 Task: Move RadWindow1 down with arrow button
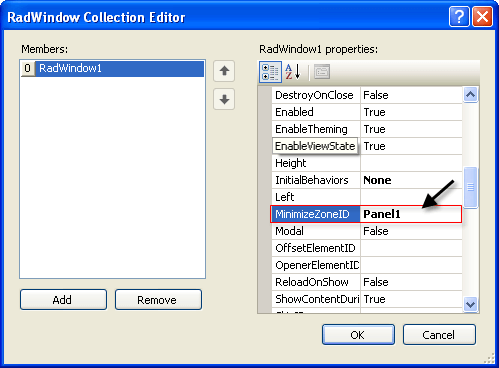coord(224,99)
